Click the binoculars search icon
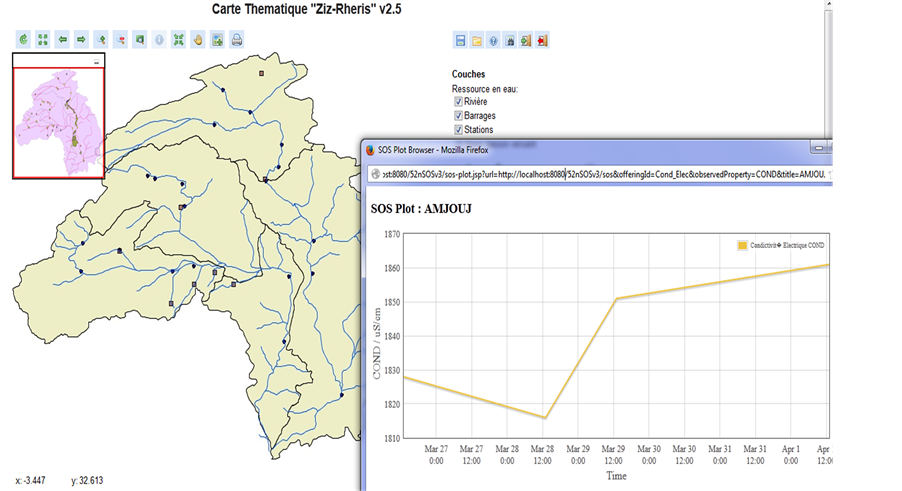The height and width of the screenshot is (491, 902). tap(510, 41)
